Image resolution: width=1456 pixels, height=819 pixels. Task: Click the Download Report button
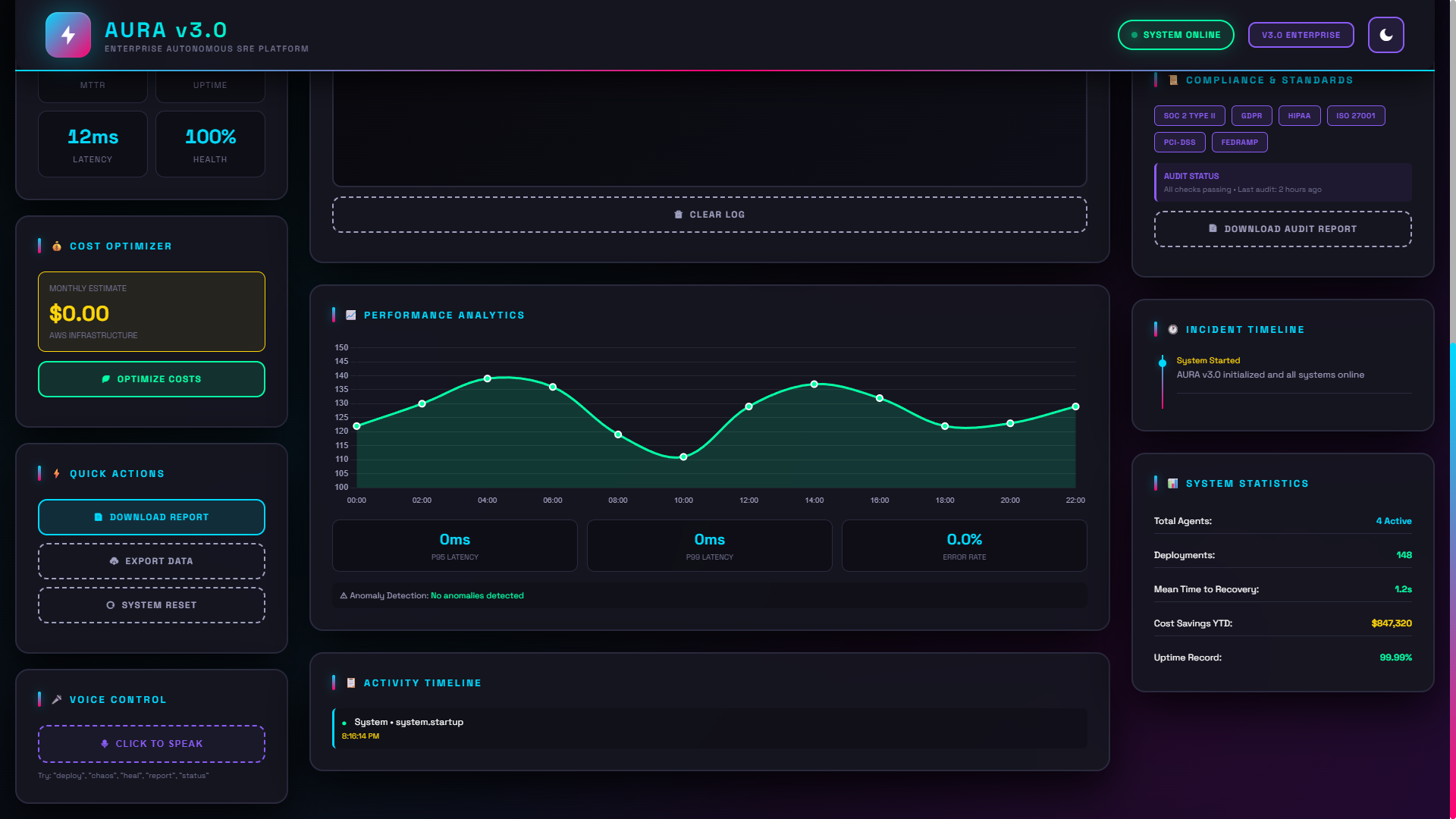[x=152, y=517]
